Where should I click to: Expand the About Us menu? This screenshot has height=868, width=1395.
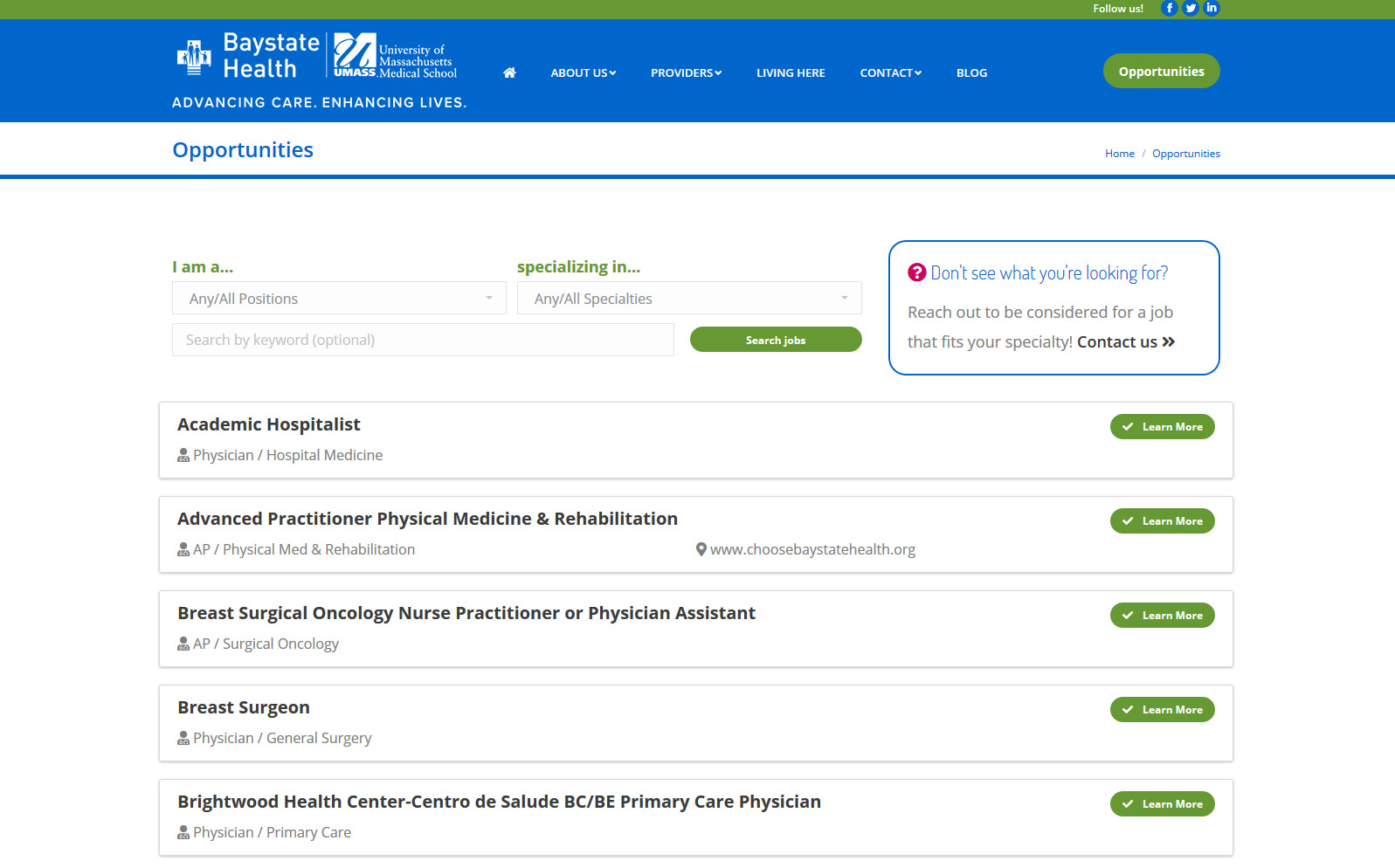[583, 73]
